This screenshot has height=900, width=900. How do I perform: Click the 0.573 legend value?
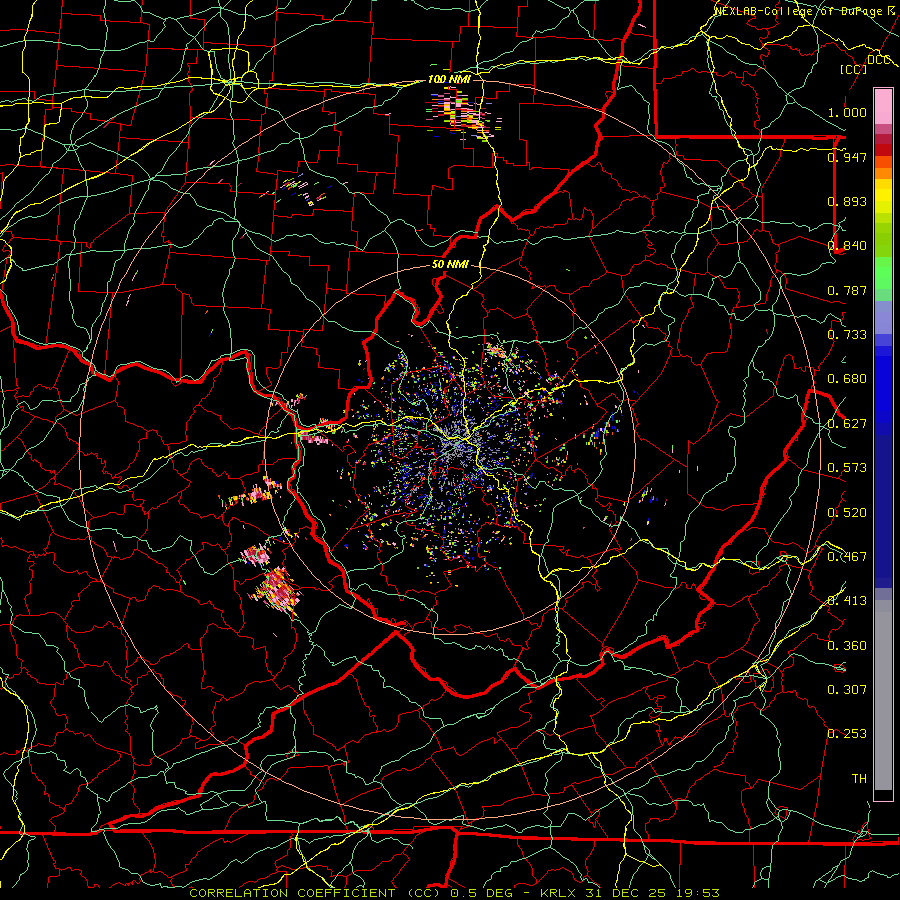click(x=847, y=468)
